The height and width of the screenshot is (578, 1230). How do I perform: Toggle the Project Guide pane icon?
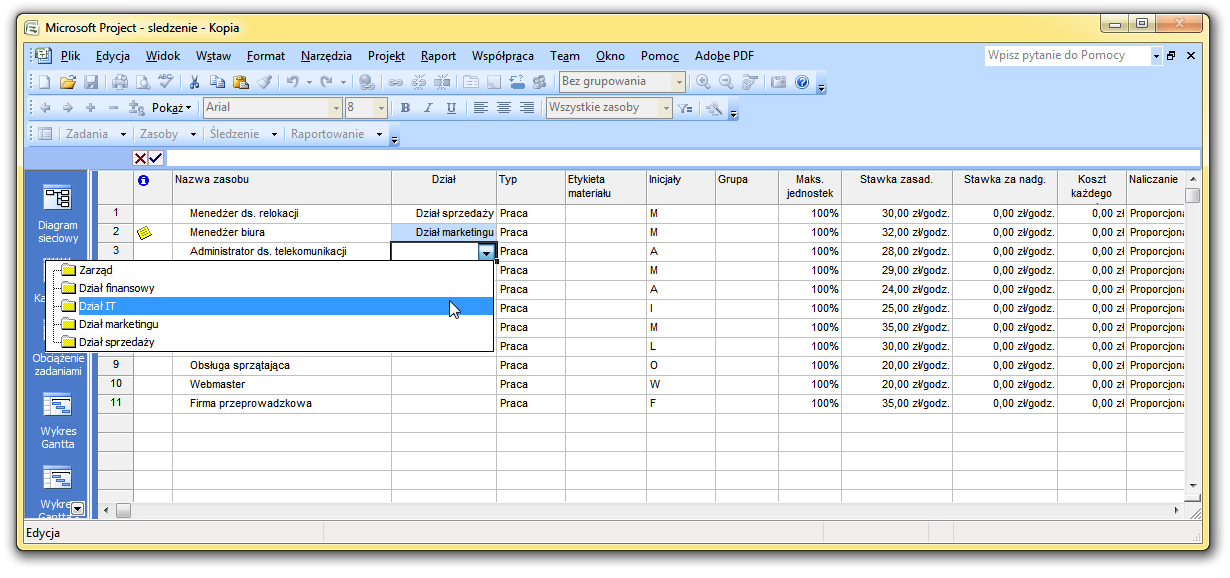[x=45, y=134]
